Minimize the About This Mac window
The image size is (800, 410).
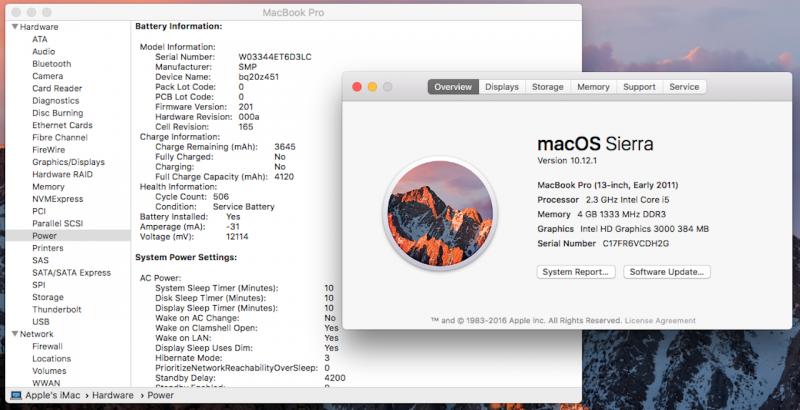(x=372, y=87)
